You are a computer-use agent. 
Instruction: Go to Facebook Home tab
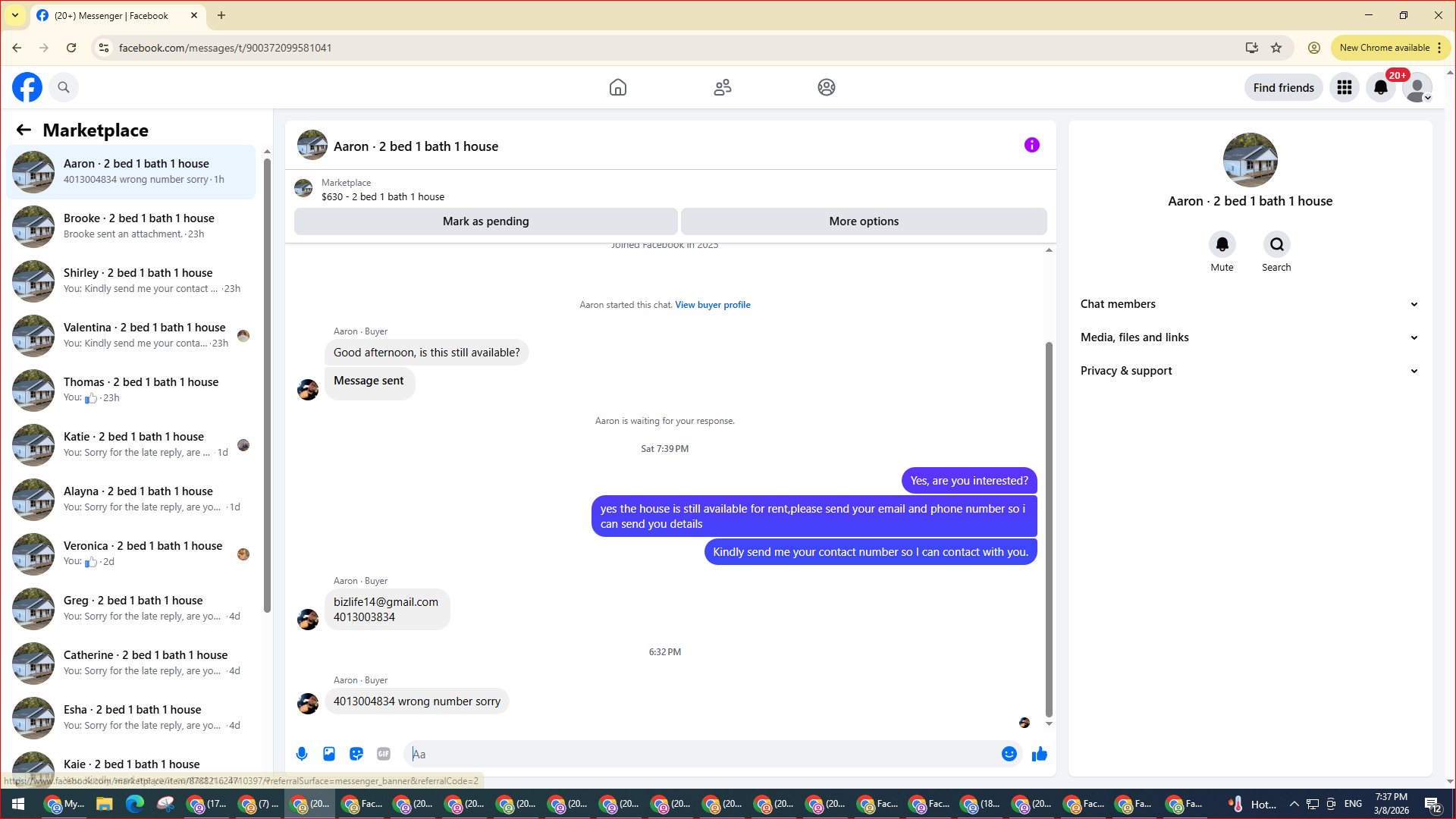(618, 87)
